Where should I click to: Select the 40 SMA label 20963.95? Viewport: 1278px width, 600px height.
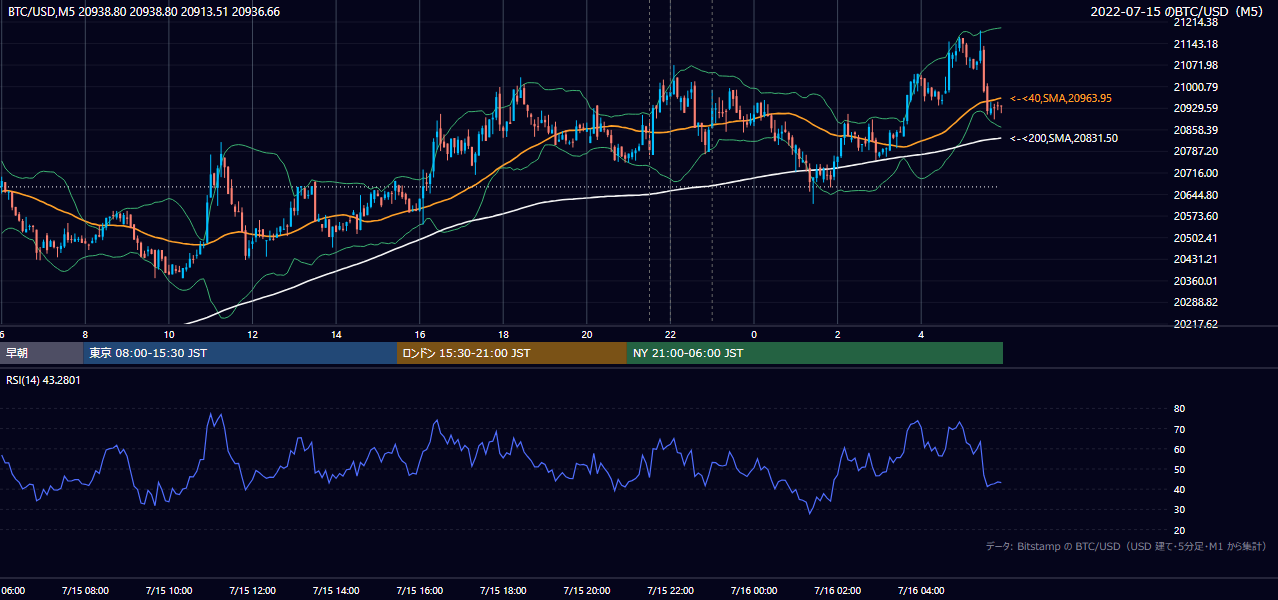1060,98
